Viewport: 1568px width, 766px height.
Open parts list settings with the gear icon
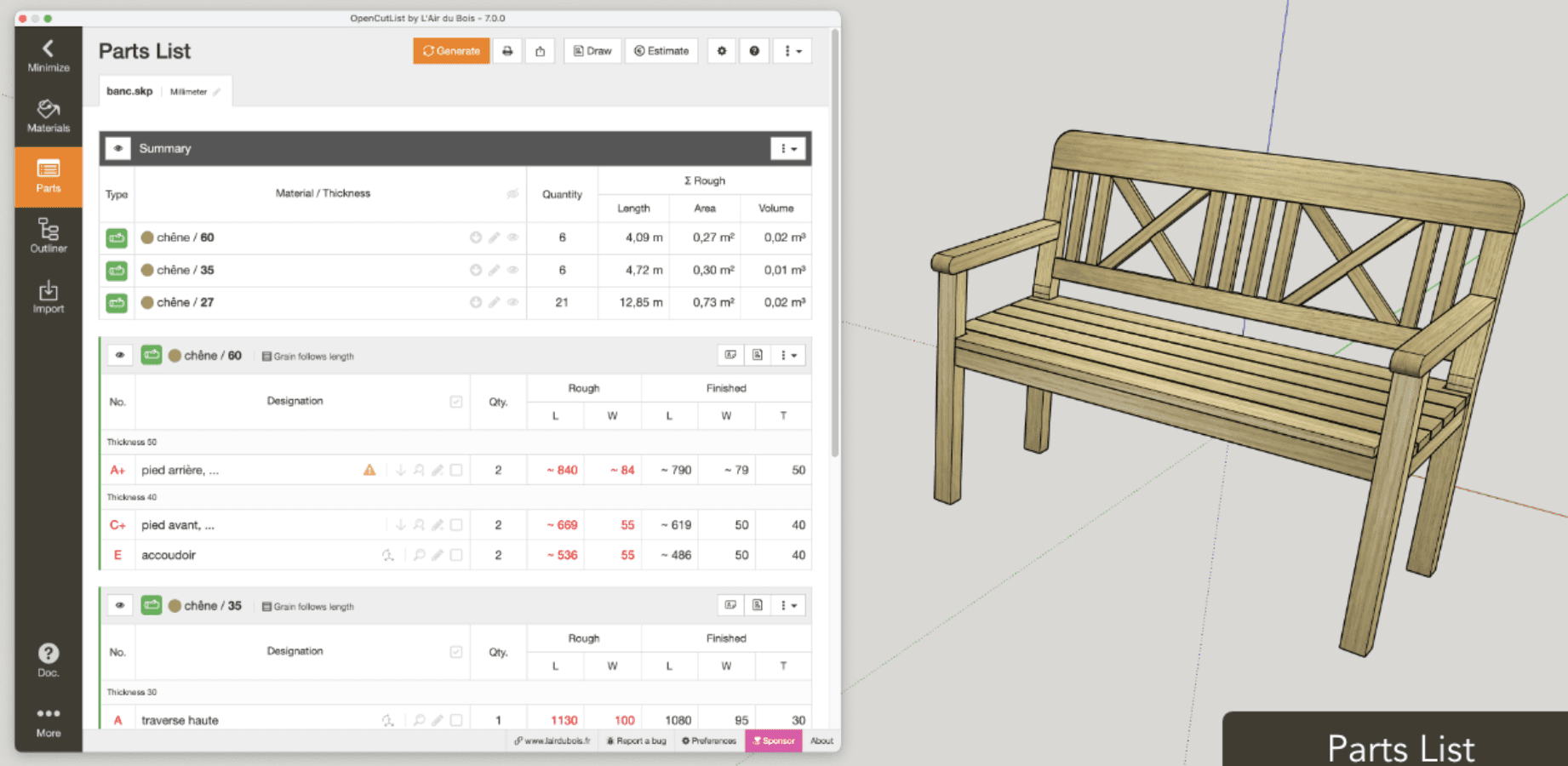[722, 51]
